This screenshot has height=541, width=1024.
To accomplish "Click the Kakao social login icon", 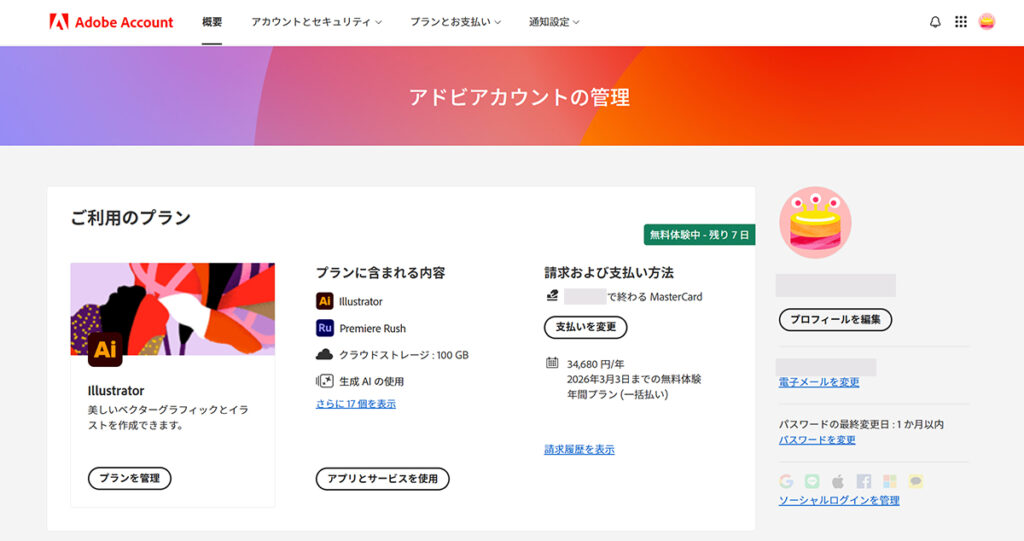I will point(916,482).
